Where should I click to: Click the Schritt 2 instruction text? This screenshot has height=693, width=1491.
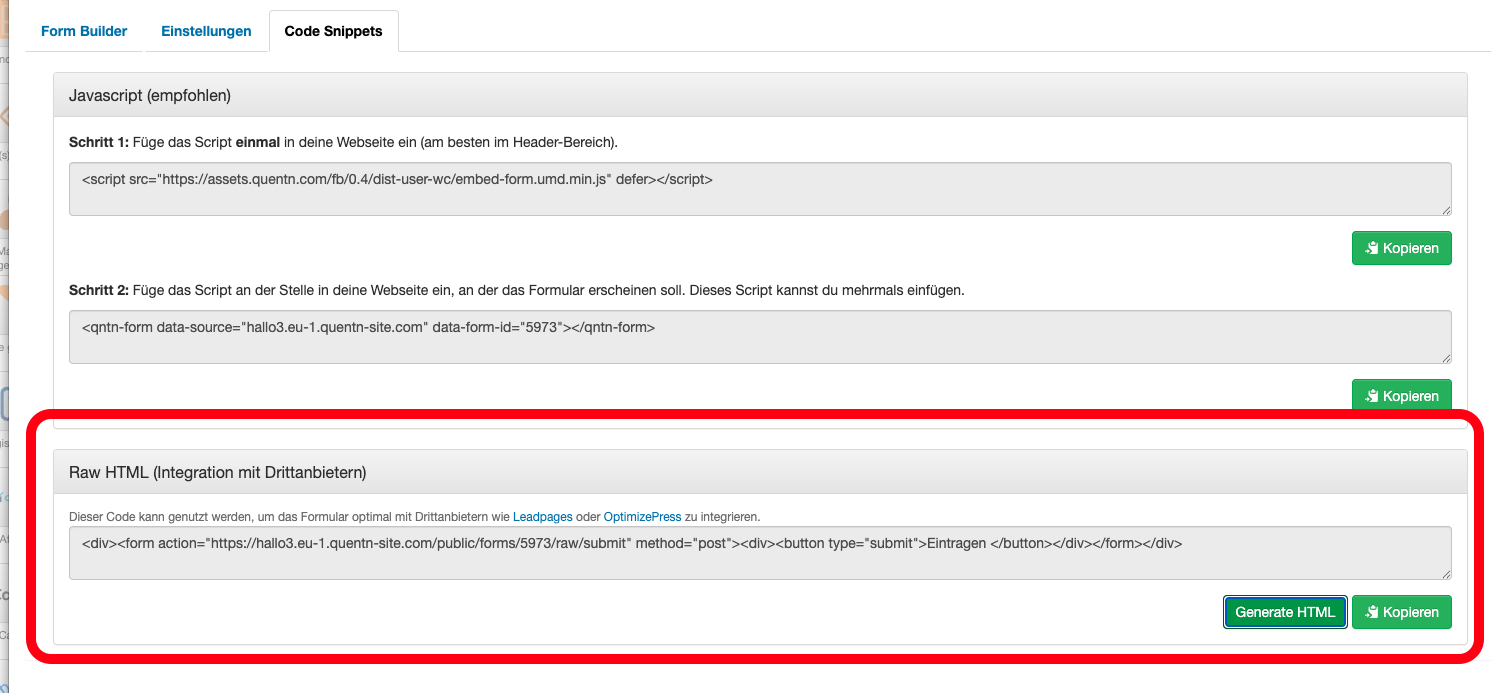click(x=516, y=290)
